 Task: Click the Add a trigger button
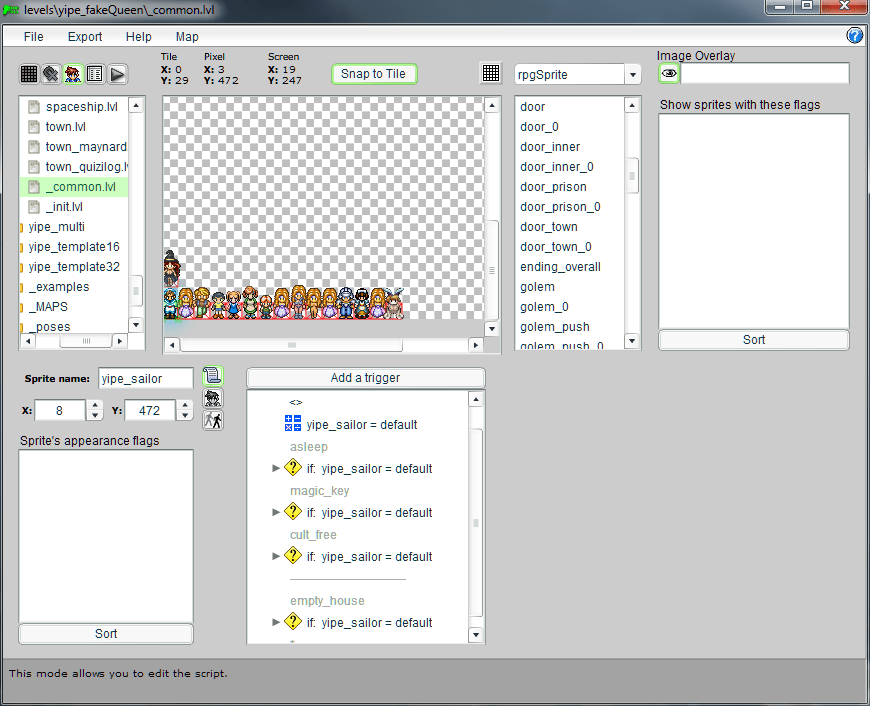pyautogui.click(x=365, y=378)
